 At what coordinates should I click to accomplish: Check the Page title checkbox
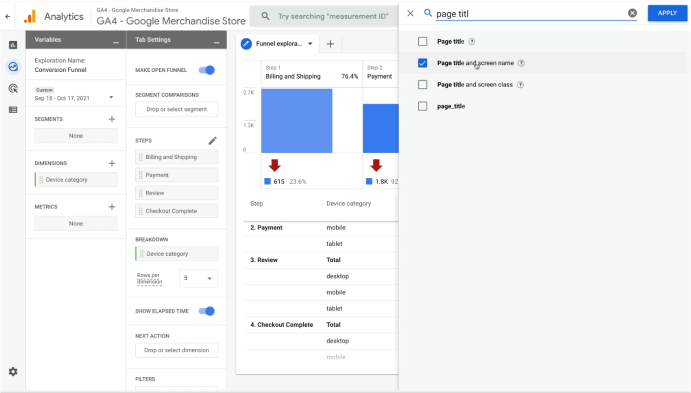[422, 41]
